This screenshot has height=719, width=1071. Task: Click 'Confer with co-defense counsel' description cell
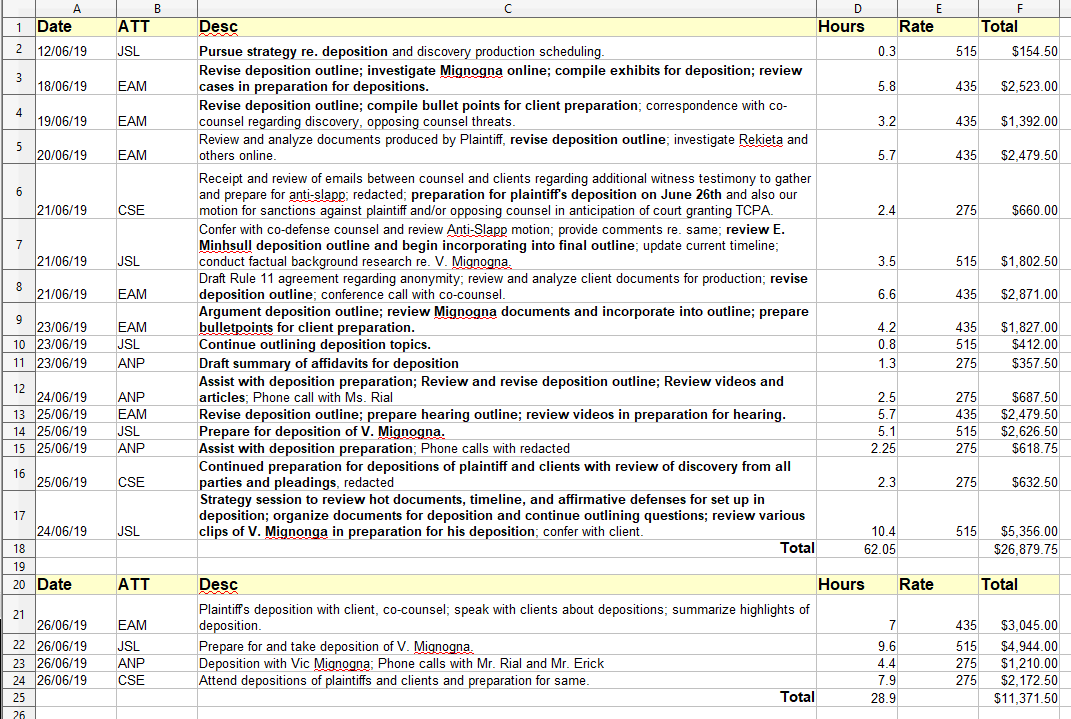[507, 244]
